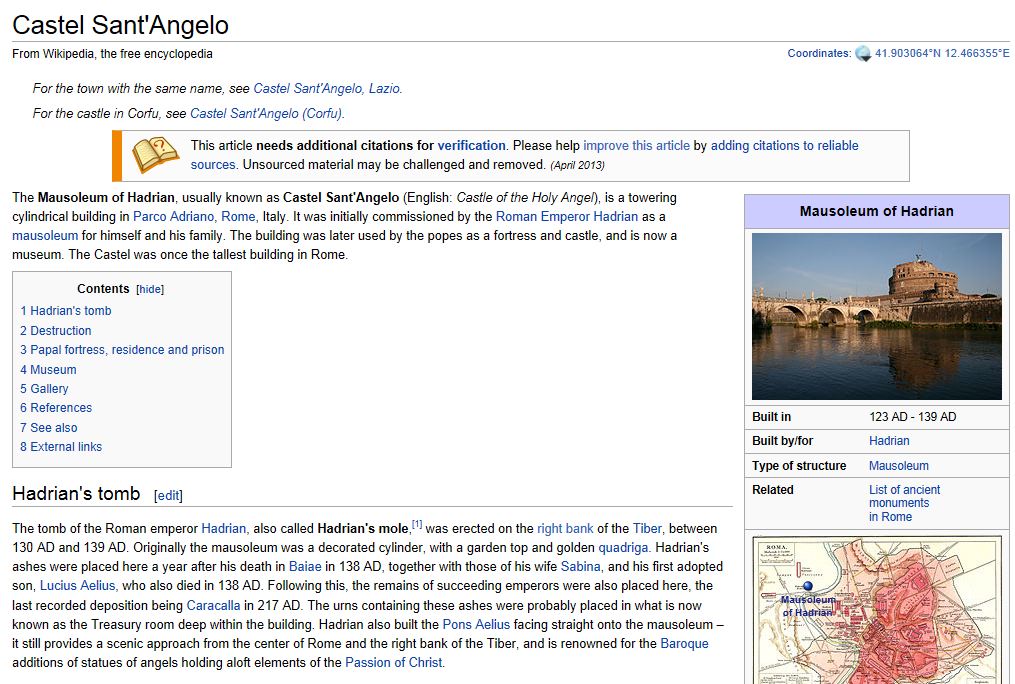
Task: Open the coordinates 41.903064°N 12.466355°E link
Action: pos(942,54)
